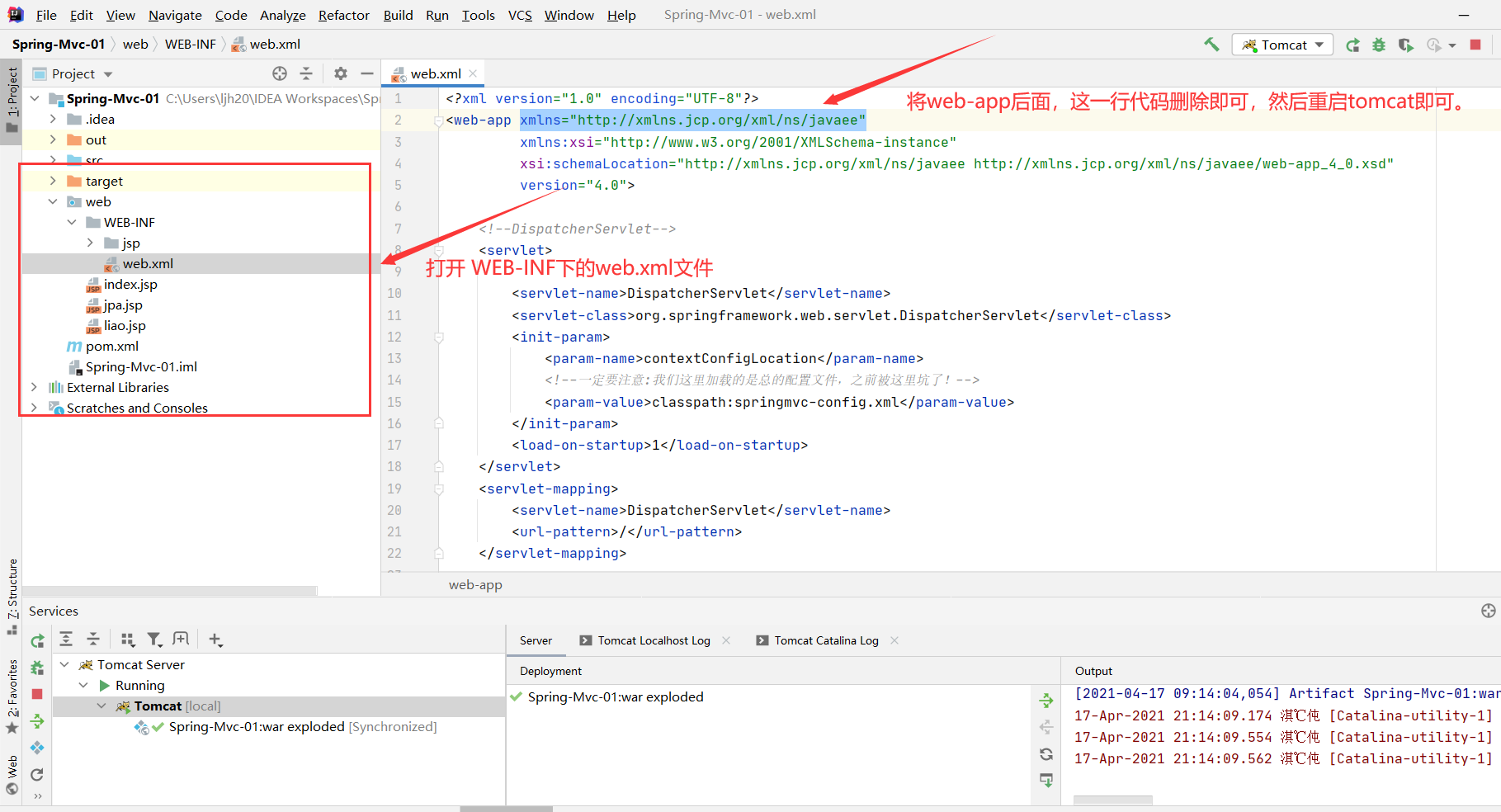Screen dimensions: 1501x812
Task: Click the Build Project hammer icon
Action: 1211,45
